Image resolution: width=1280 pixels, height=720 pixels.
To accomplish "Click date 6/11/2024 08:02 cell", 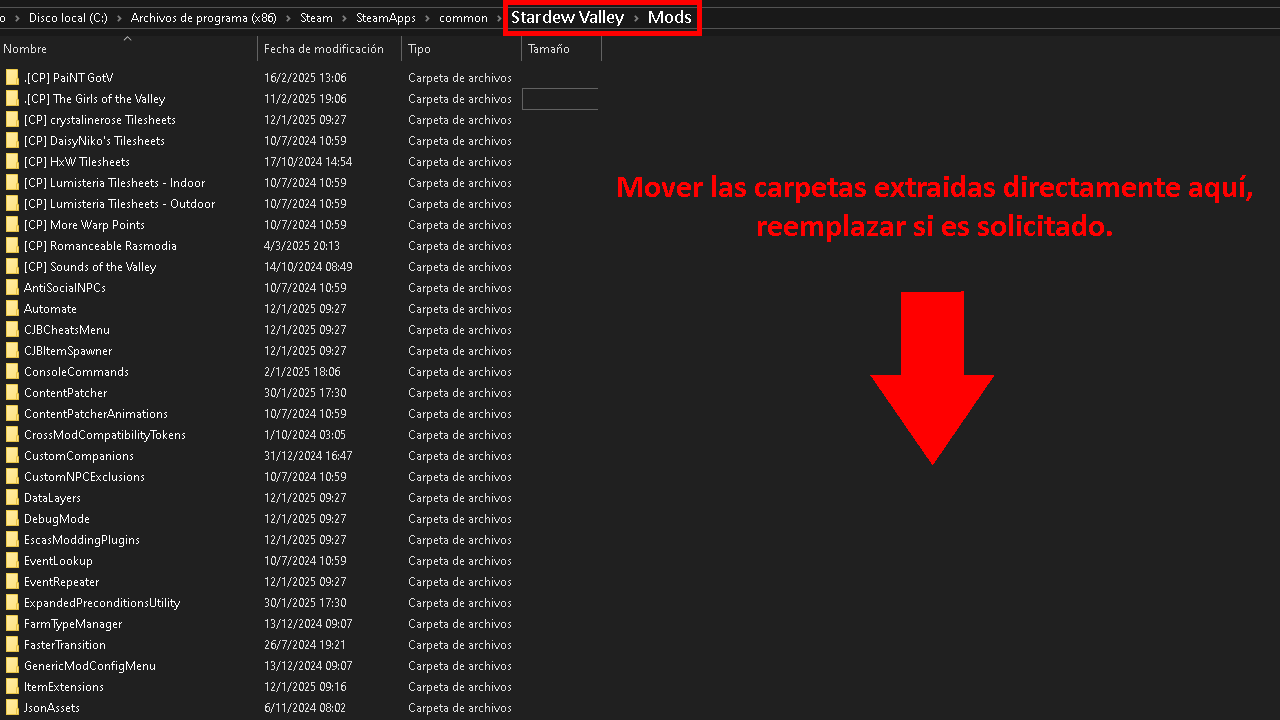I will (x=305, y=708).
